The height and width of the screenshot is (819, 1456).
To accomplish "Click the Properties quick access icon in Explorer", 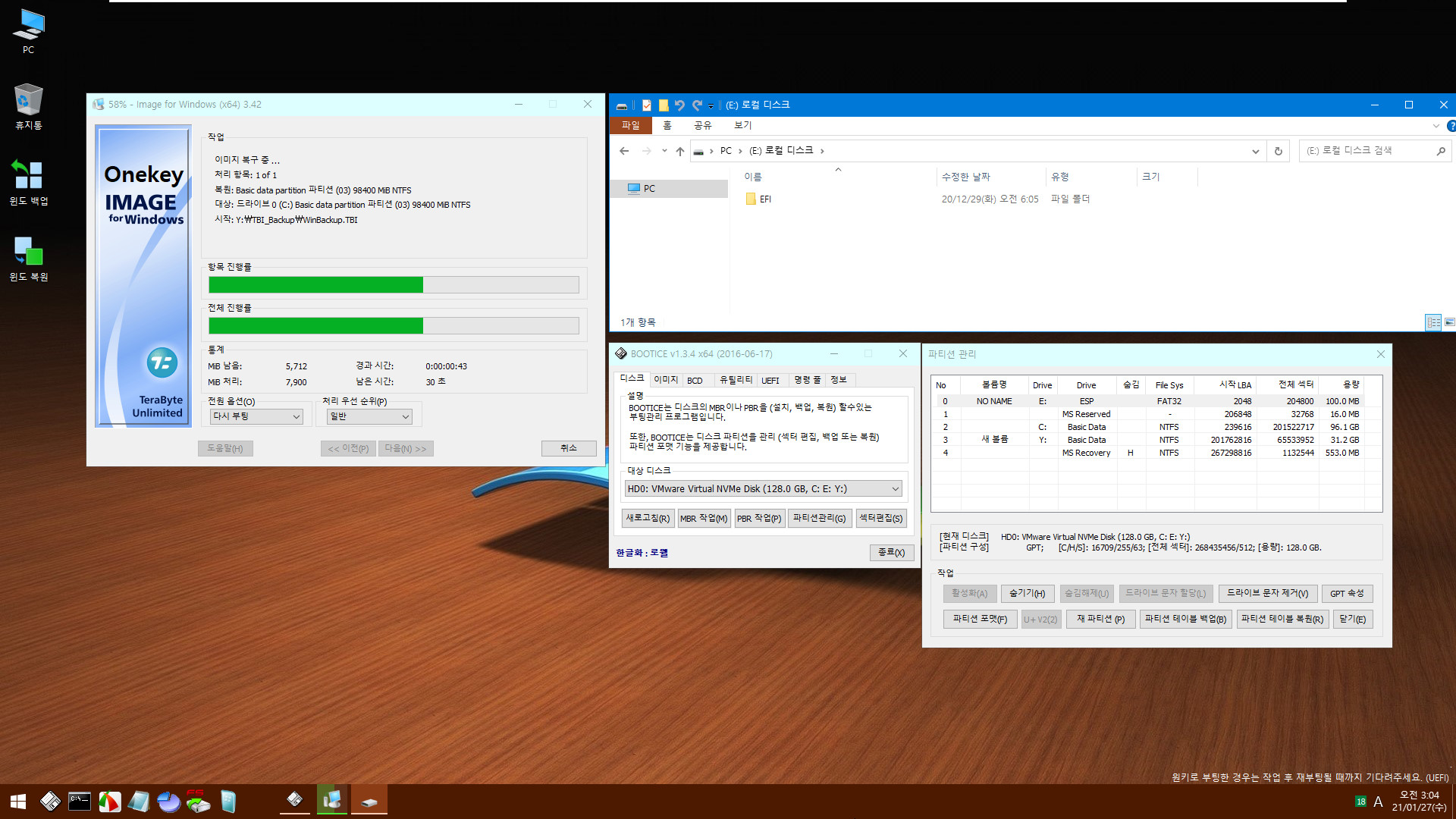I will 647,105.
